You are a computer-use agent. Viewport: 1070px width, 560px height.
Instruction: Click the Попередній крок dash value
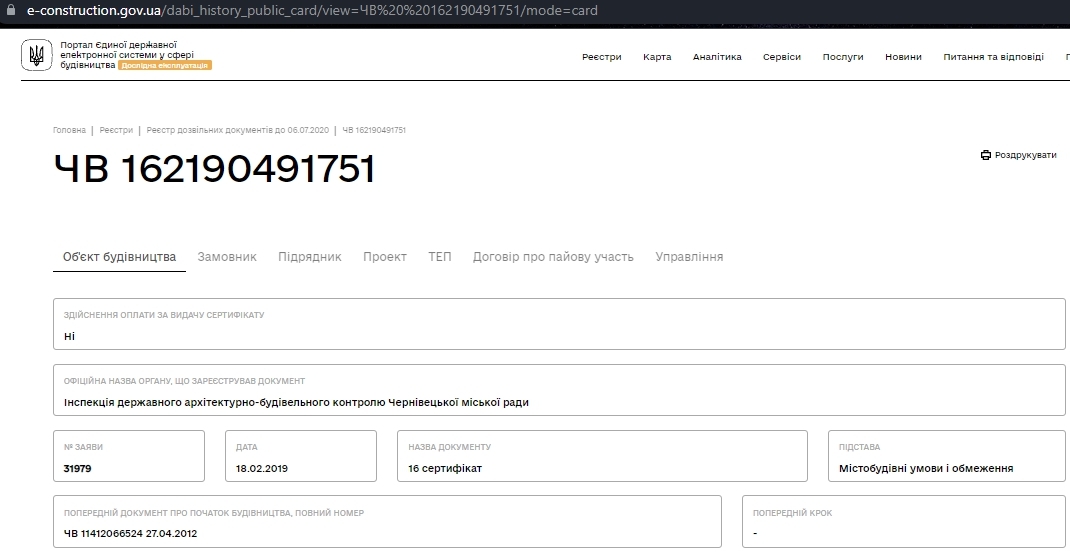pos(755,533)
